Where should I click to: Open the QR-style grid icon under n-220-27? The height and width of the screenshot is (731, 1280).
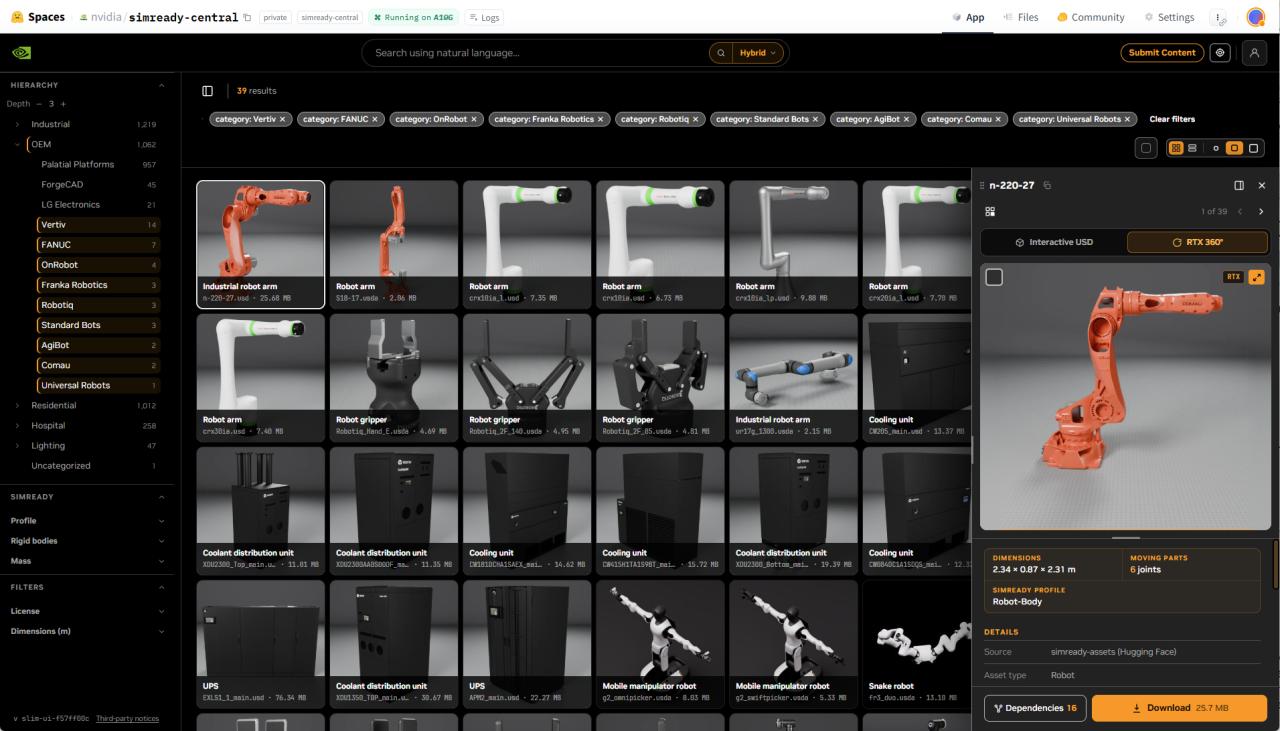point(990,212)
